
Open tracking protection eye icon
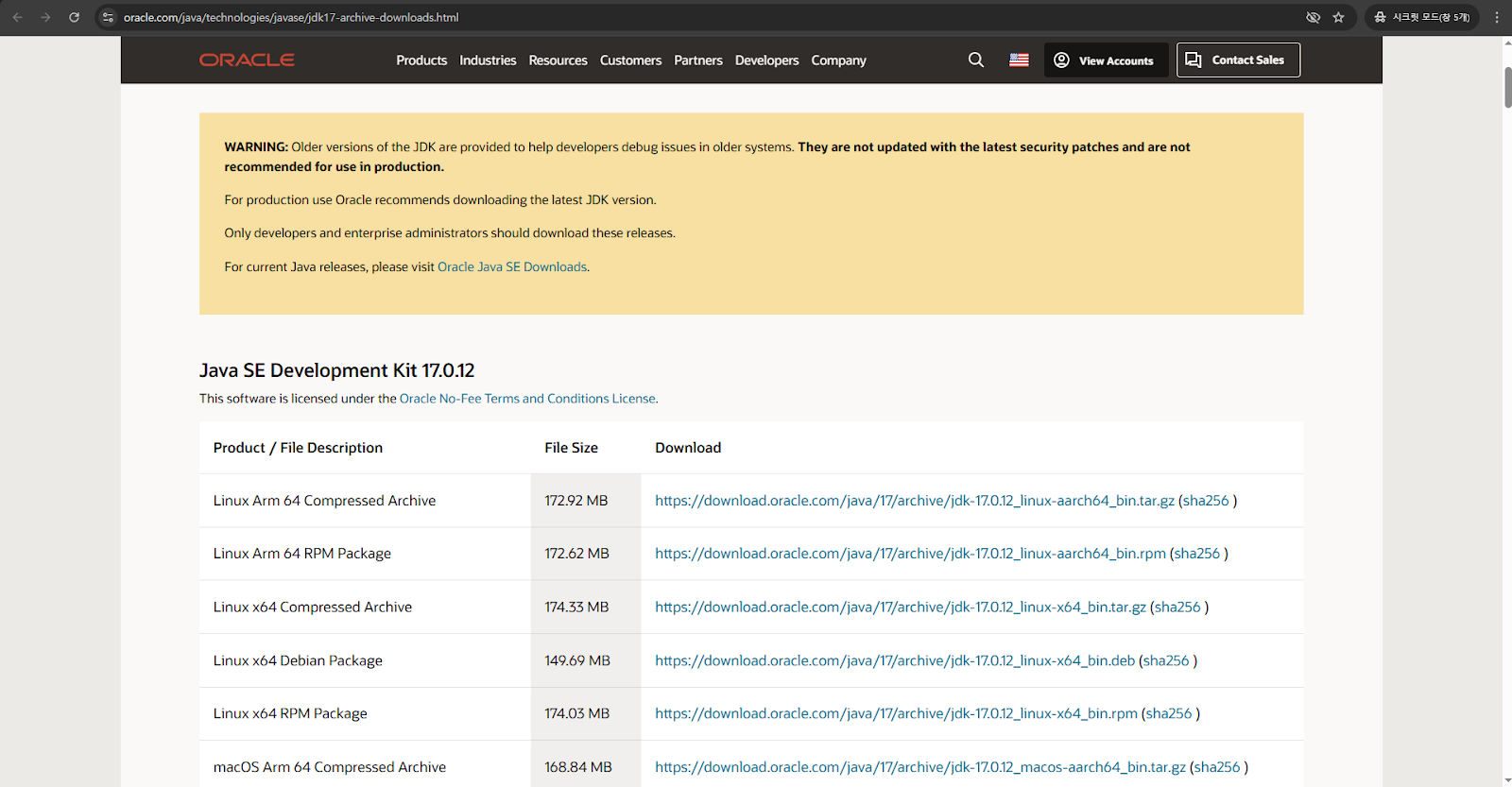(x=1313, y=17)
